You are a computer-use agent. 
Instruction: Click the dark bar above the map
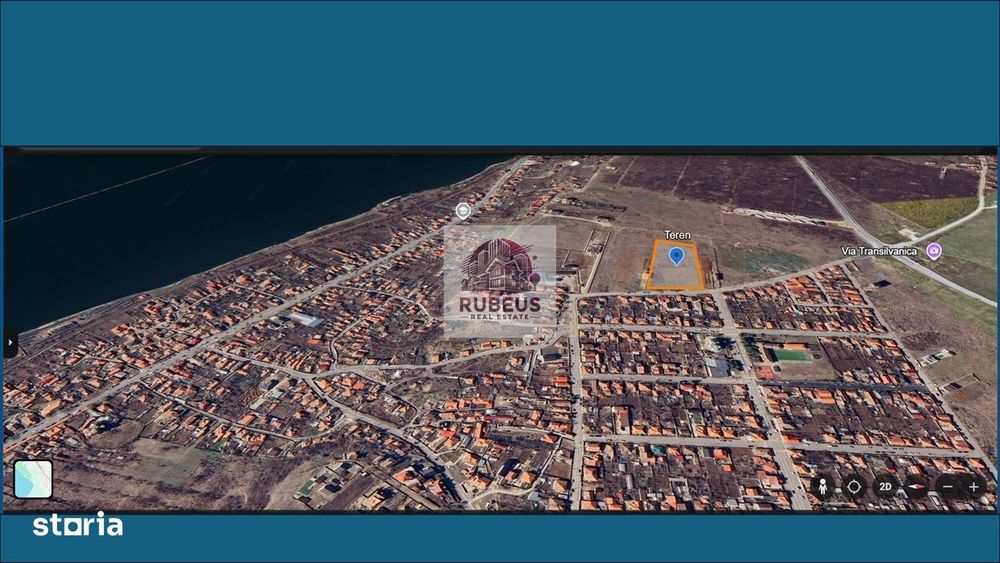coord(500,150)
